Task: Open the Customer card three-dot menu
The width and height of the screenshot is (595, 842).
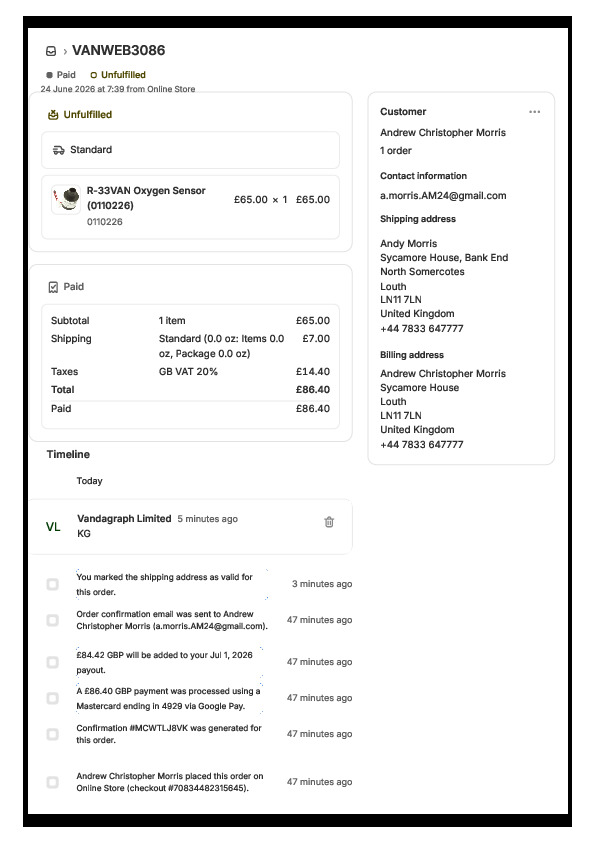Action: pos(534,112)
